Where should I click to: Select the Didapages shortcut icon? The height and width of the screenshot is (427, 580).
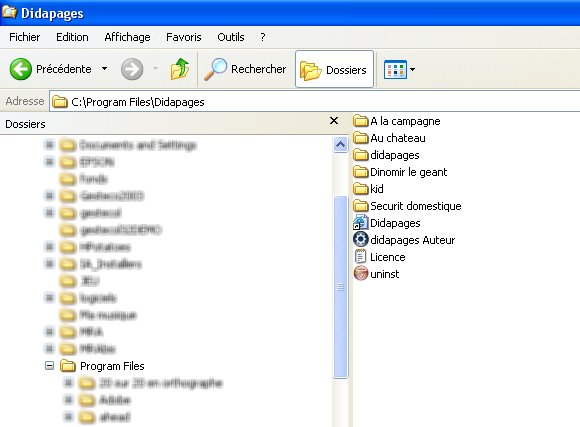pos(360,223)
